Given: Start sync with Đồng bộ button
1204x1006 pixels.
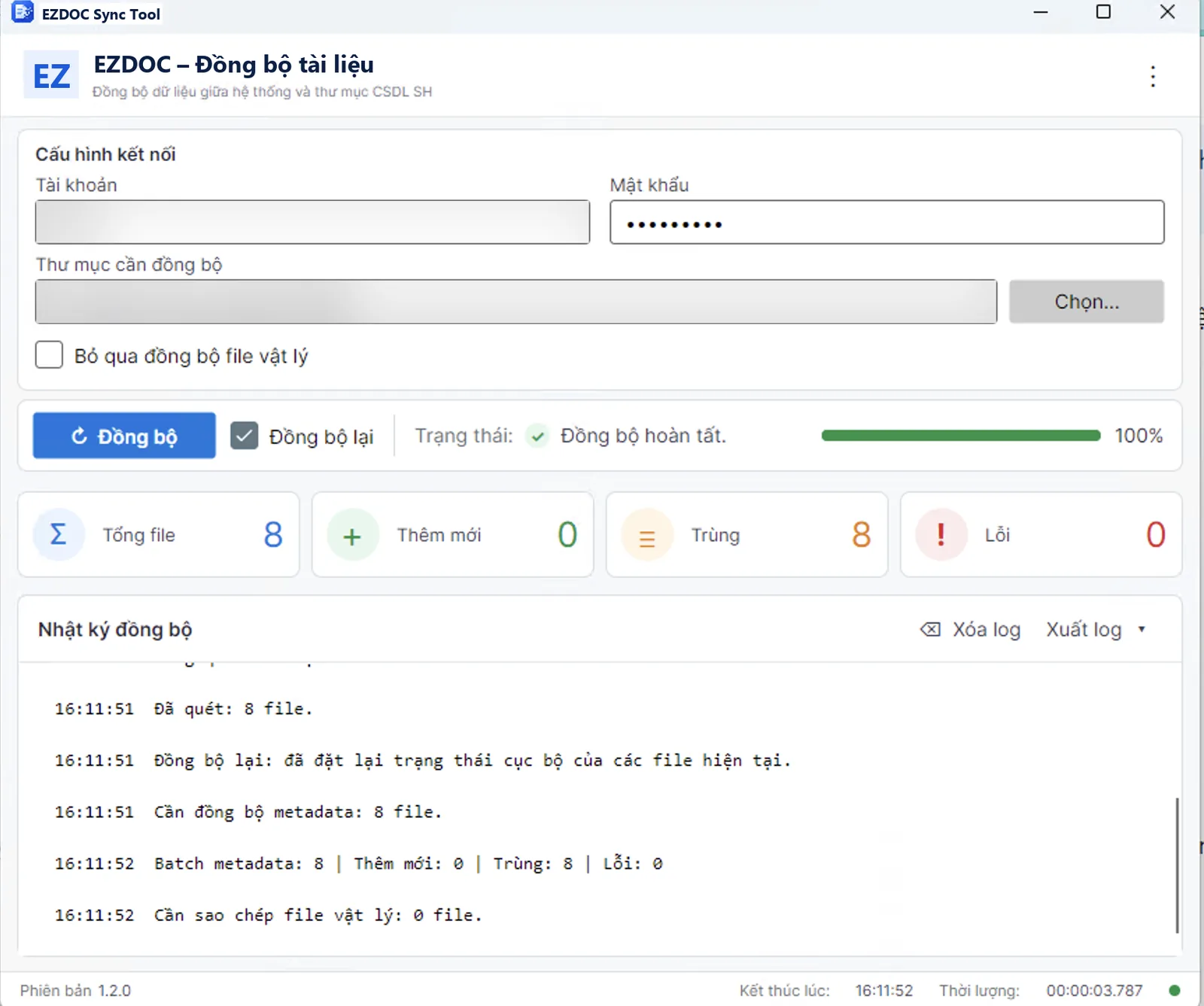Looking at the screenshot, I should click(124, 436).
